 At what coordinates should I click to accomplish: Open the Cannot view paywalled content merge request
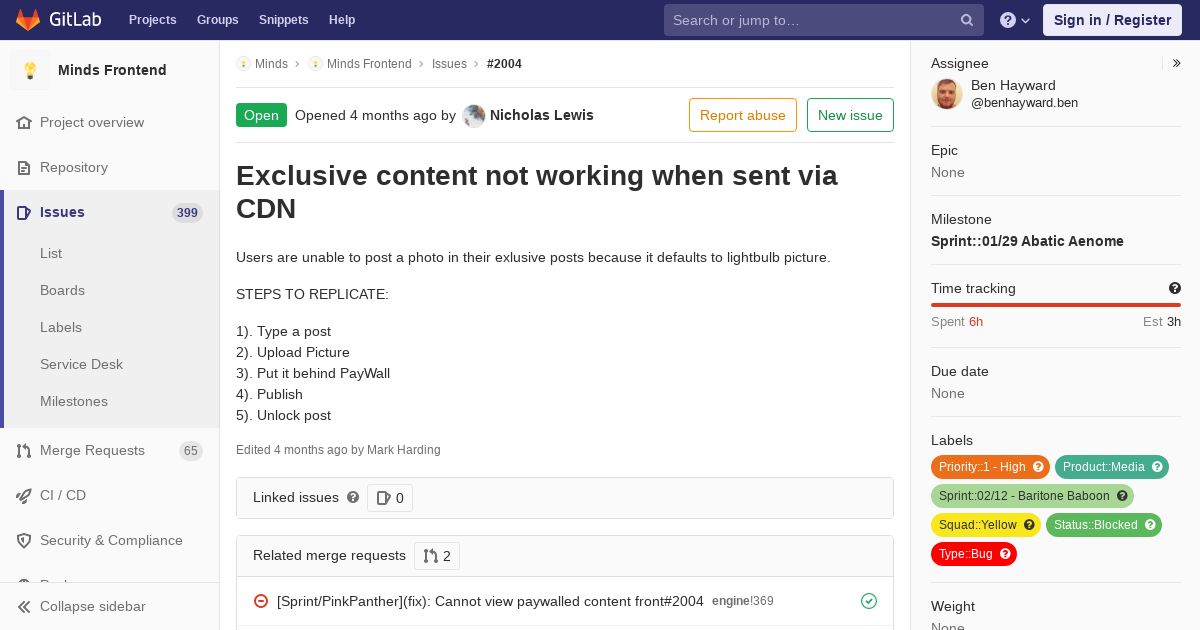point(490,601)
